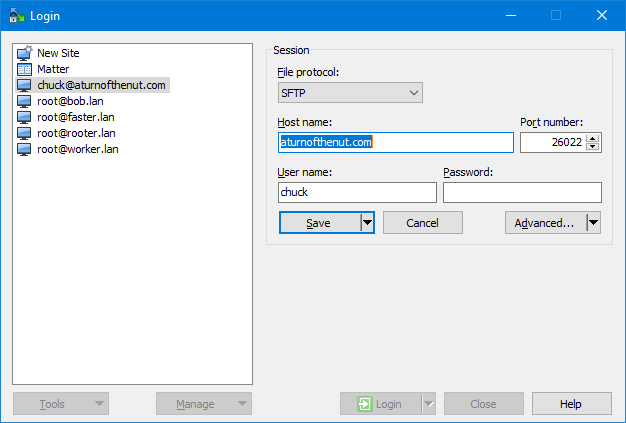
Task: Click the root@worker.lan monitor icon
Action: [25, 149]
